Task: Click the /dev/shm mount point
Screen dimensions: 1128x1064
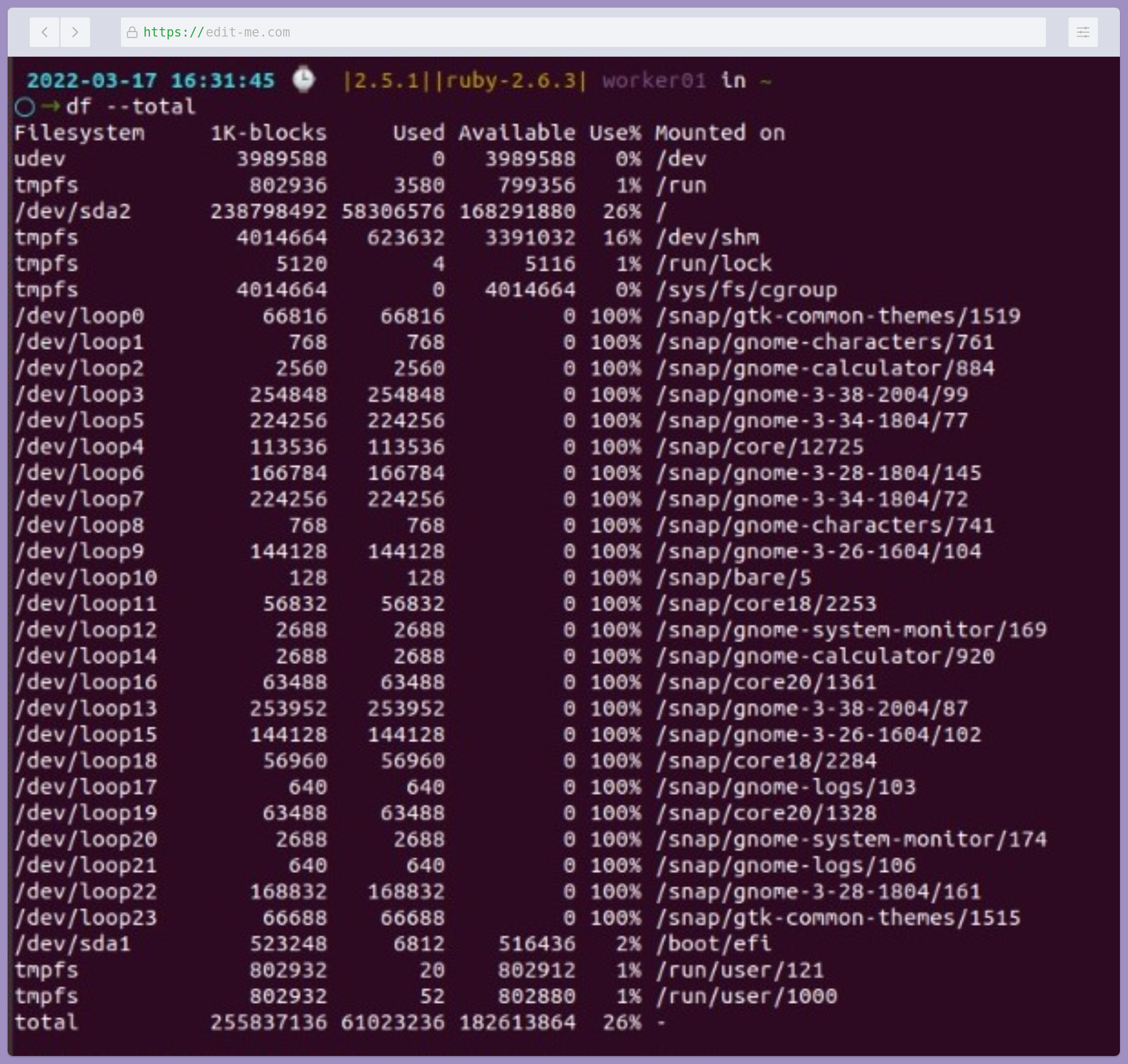Action: 707,237
